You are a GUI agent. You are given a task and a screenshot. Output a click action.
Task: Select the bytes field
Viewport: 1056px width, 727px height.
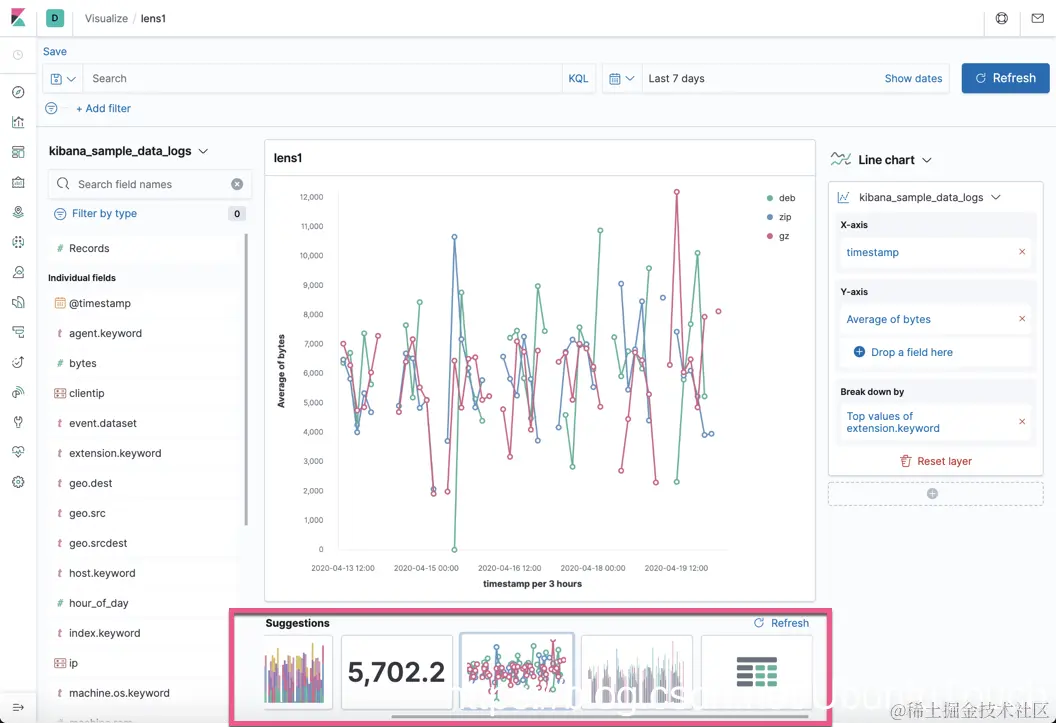point(143,363)
